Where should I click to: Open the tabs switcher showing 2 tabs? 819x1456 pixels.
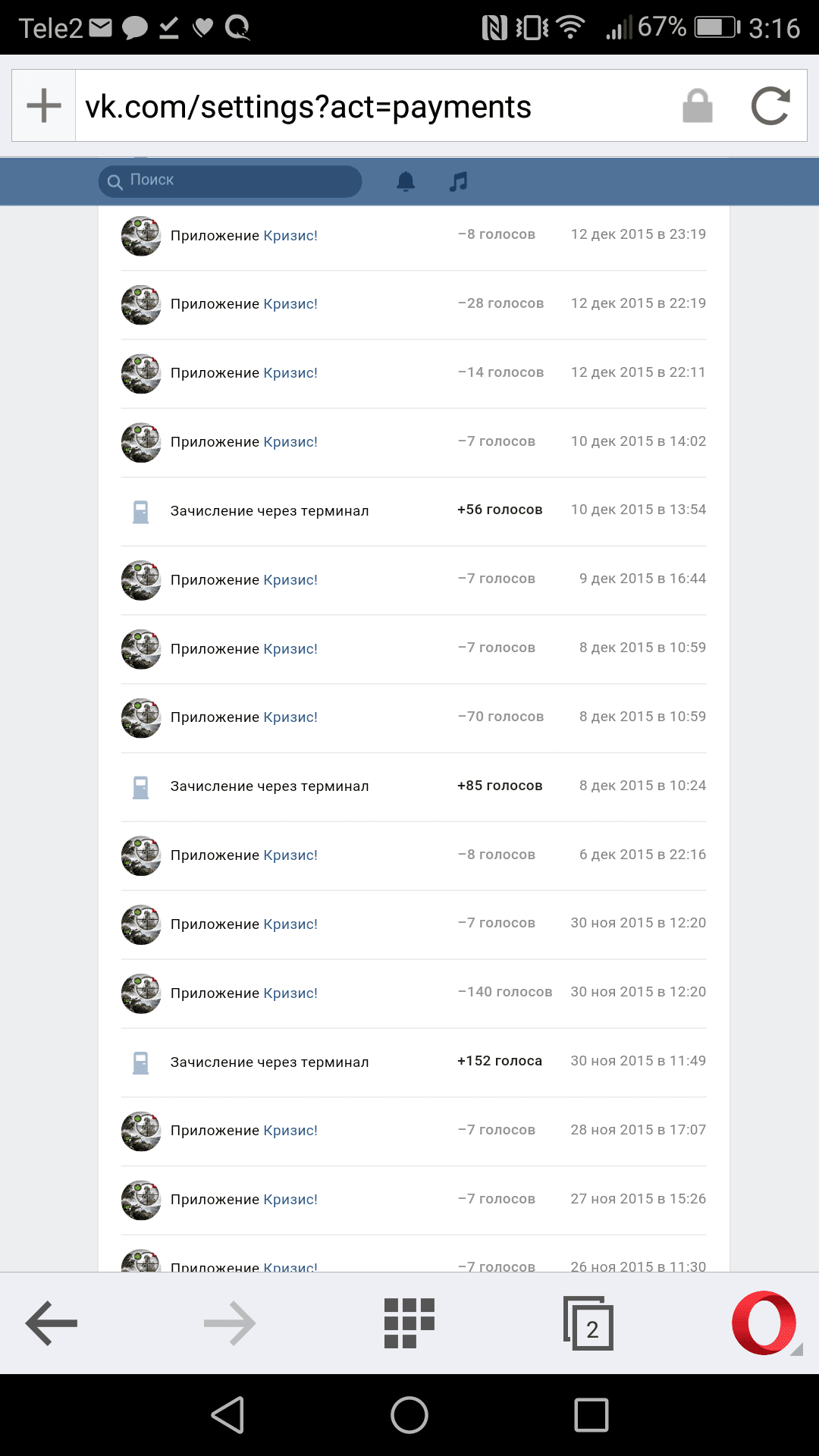point(588,1324)
